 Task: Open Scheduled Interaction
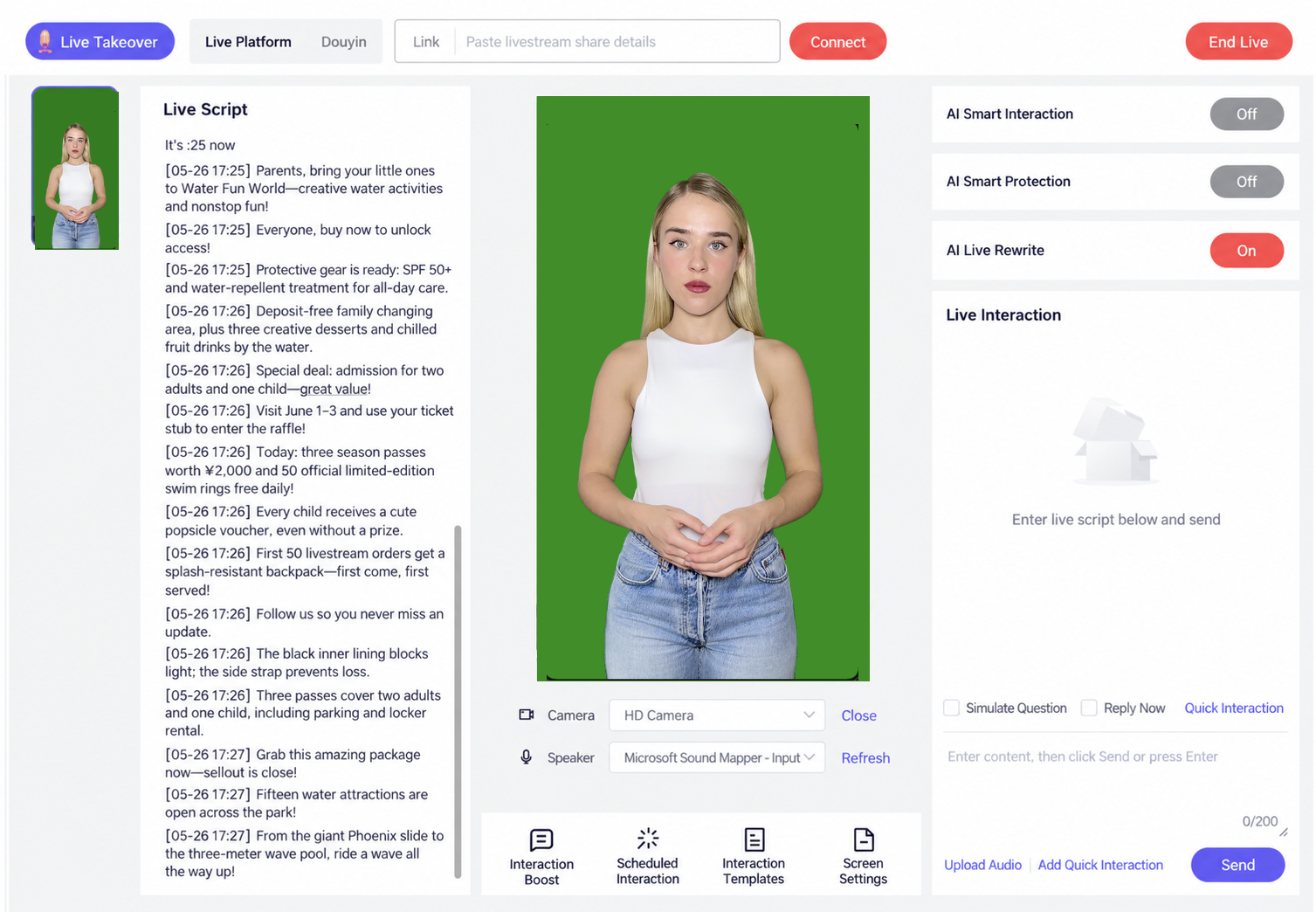[x=647, y=857]
